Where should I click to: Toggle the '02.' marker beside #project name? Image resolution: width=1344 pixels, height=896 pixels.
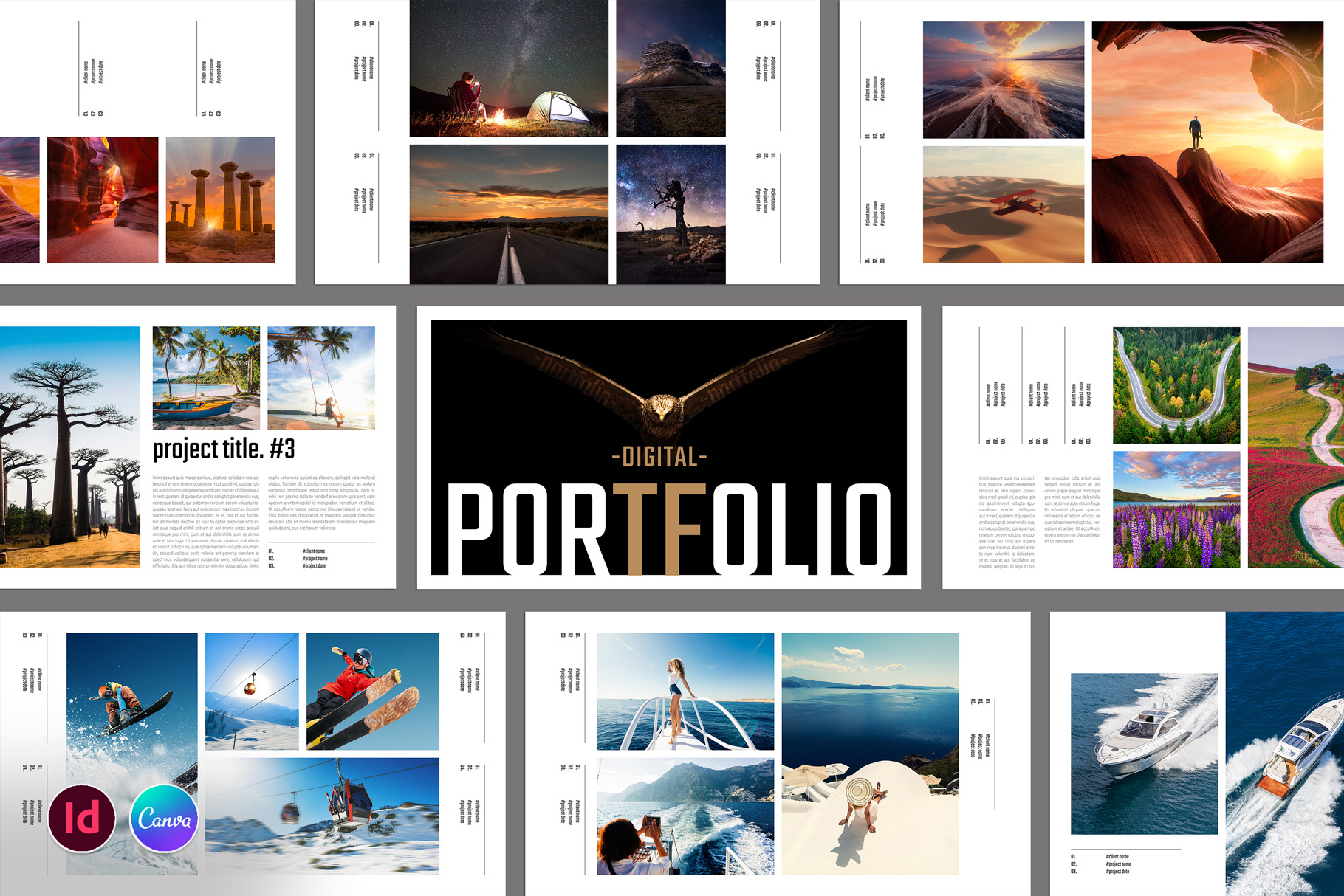tap(271, 559)
